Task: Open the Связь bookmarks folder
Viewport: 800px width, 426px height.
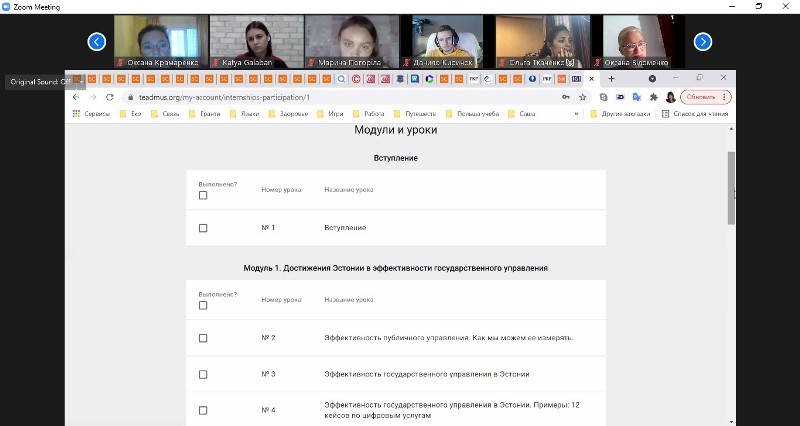Action: [165, 114]
